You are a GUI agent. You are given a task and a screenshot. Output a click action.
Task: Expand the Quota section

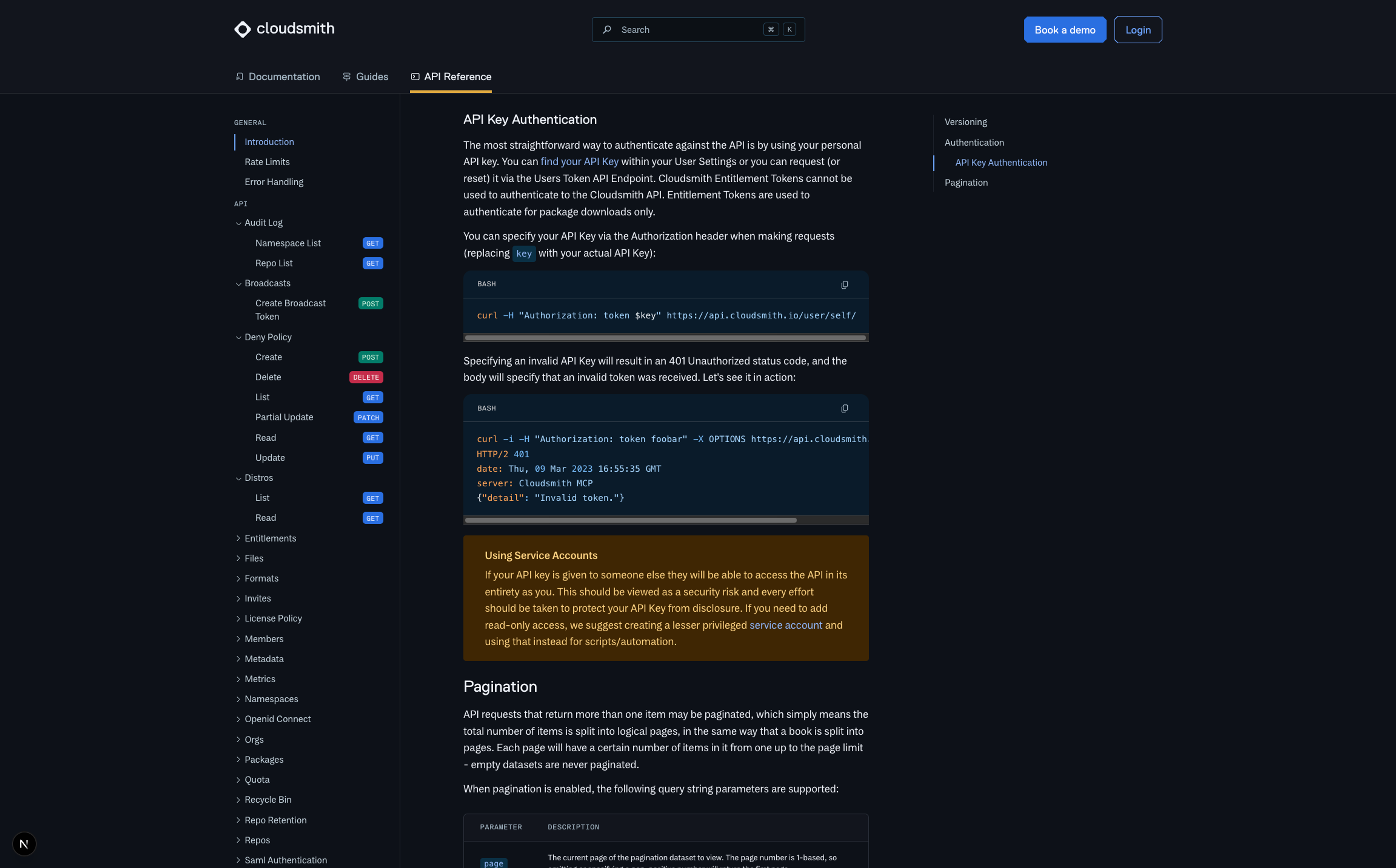pyautogui.click(x=252, y=780)
